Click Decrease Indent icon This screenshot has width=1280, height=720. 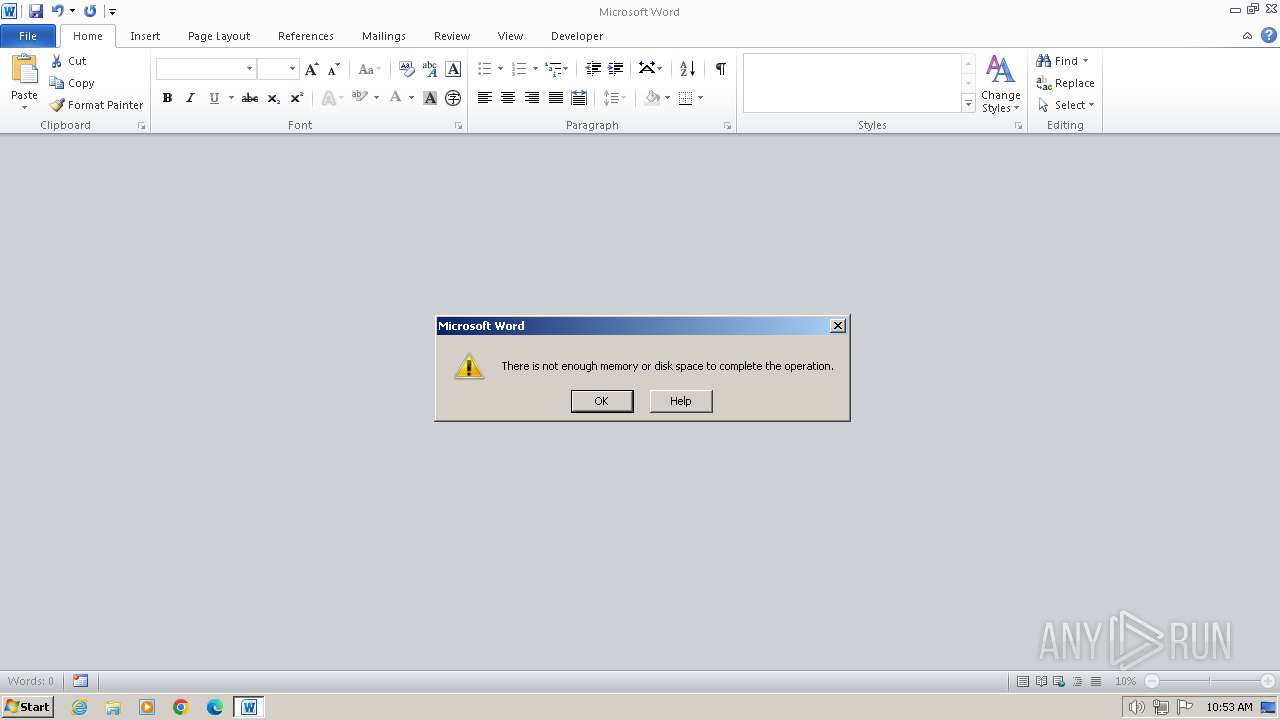tap(593, 68)
